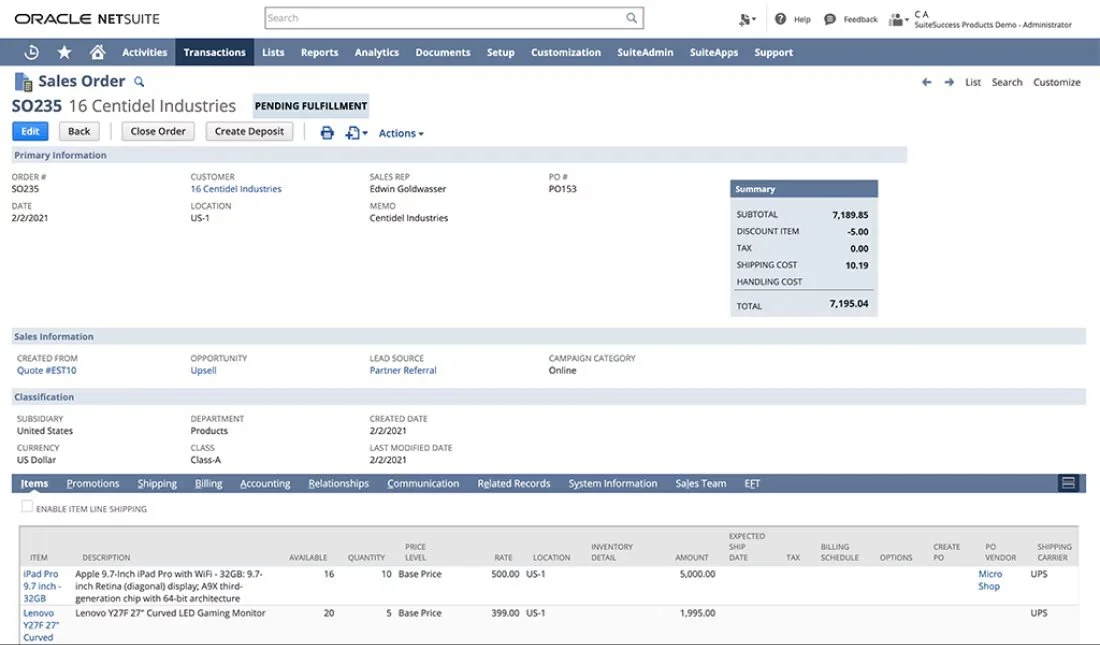1100x645 pixels.
Task: Switch to the Shipping subtab
Action: tap(157, 484)
